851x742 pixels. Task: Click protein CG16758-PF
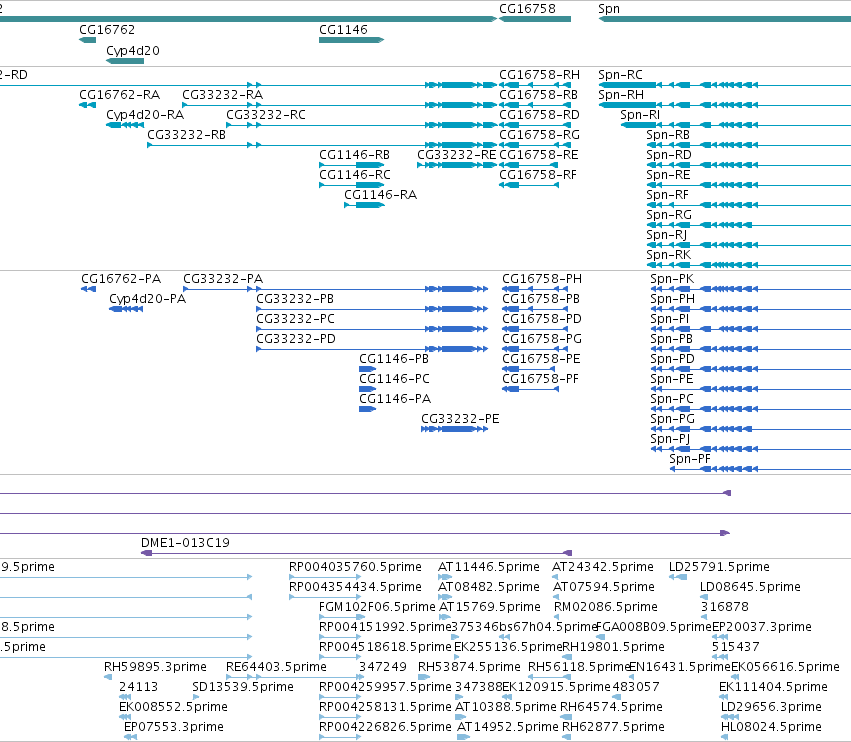pyautogui.click(x=540, y=379)
